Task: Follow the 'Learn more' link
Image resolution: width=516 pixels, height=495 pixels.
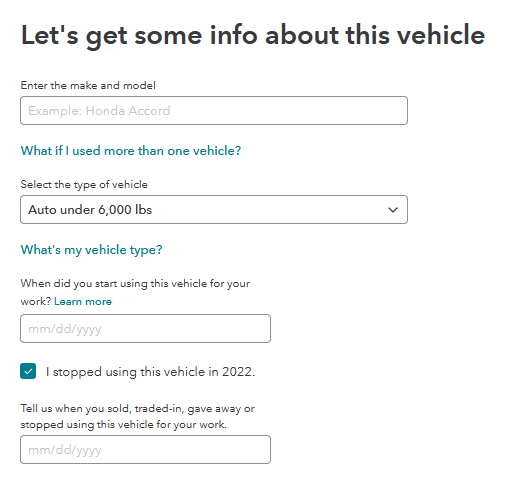Action: pos(83,301)
